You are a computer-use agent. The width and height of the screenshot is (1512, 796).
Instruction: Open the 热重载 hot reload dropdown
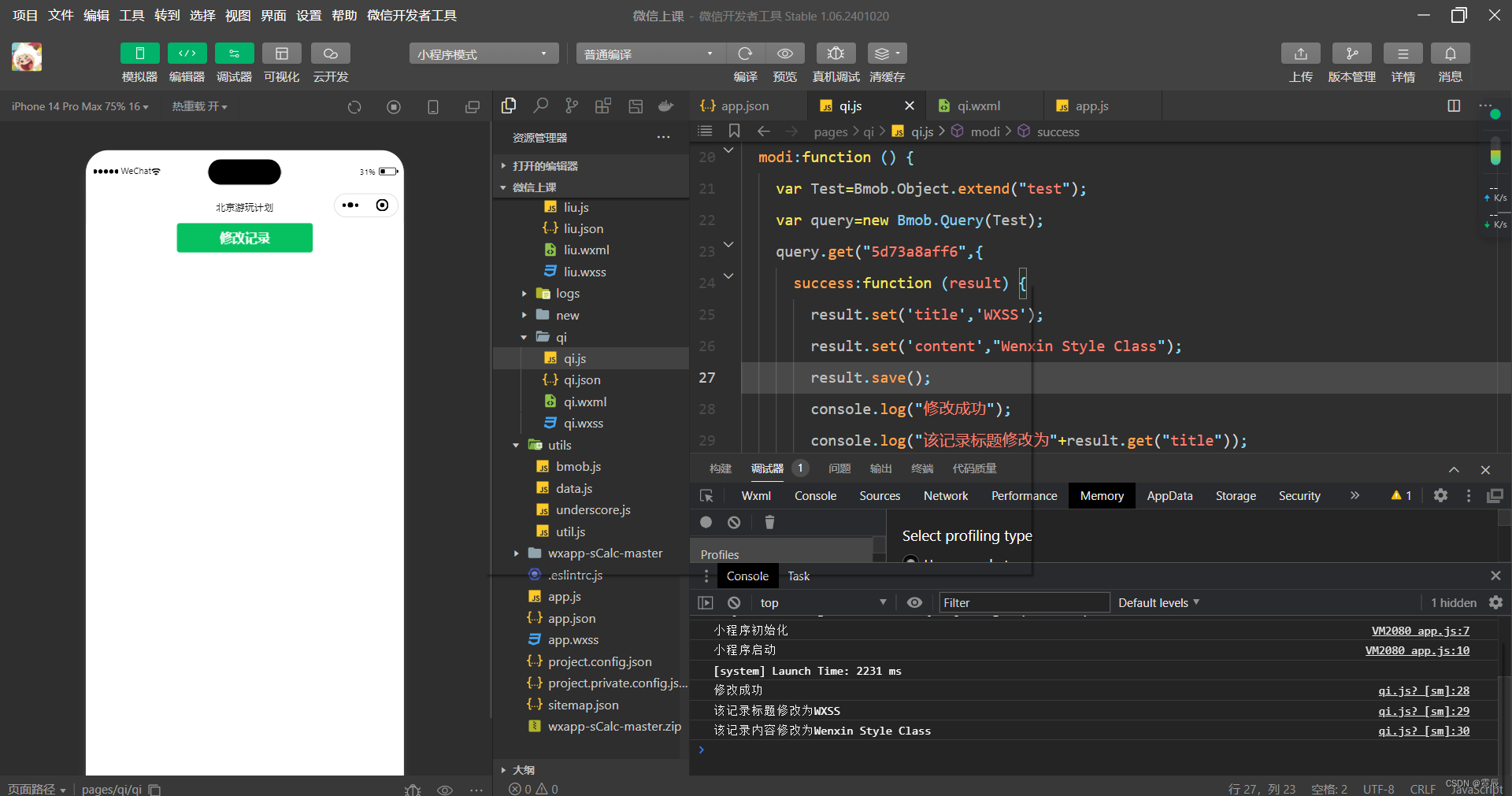[200, 106]
